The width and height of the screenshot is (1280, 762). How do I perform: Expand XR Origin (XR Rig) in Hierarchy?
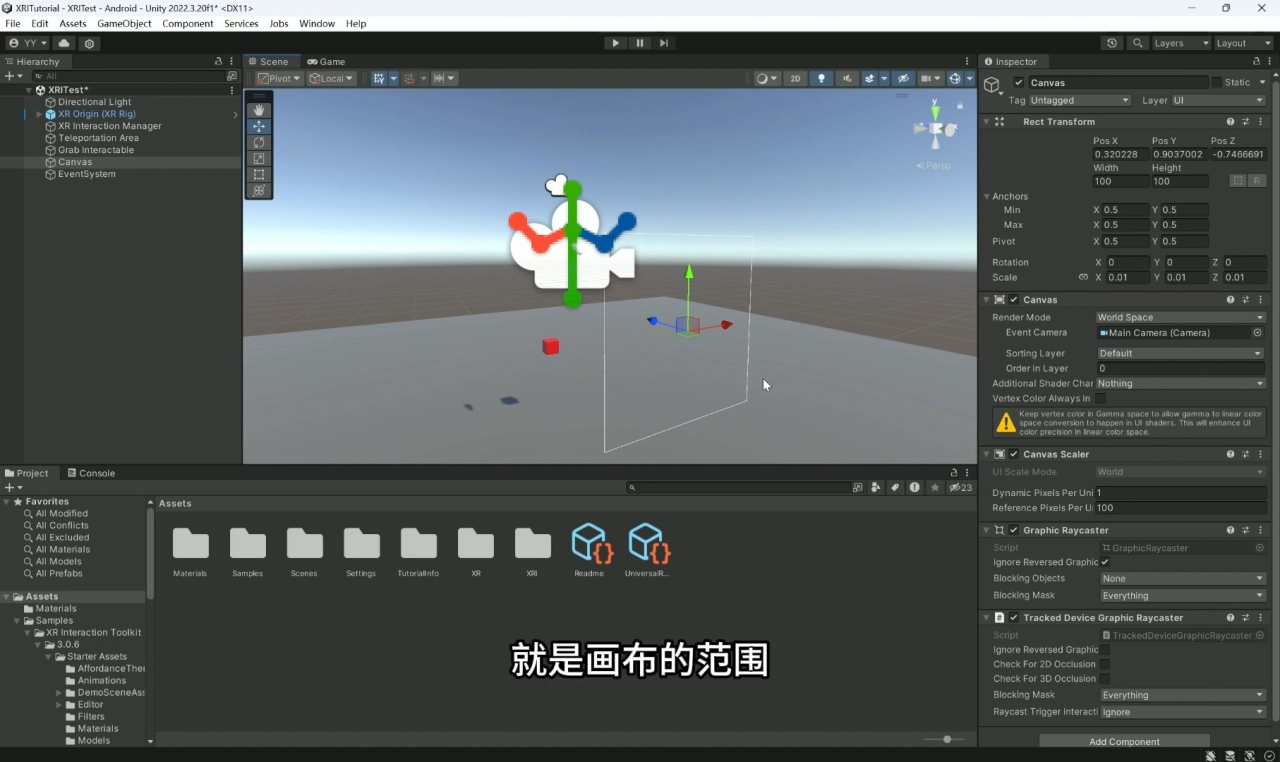pyautogui.click(x=39, y=114)
